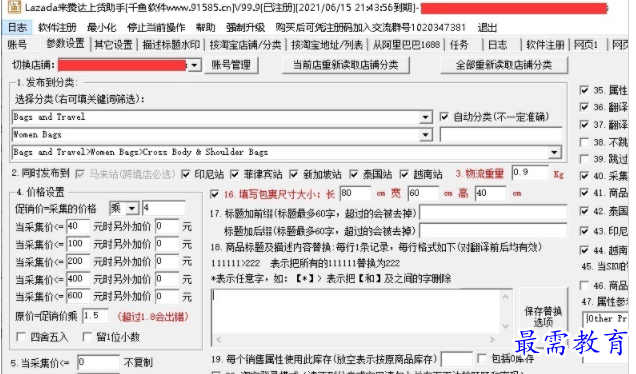Click the replacement rules text area
Viewport: 636px width, 374px height.
(355, 312)
